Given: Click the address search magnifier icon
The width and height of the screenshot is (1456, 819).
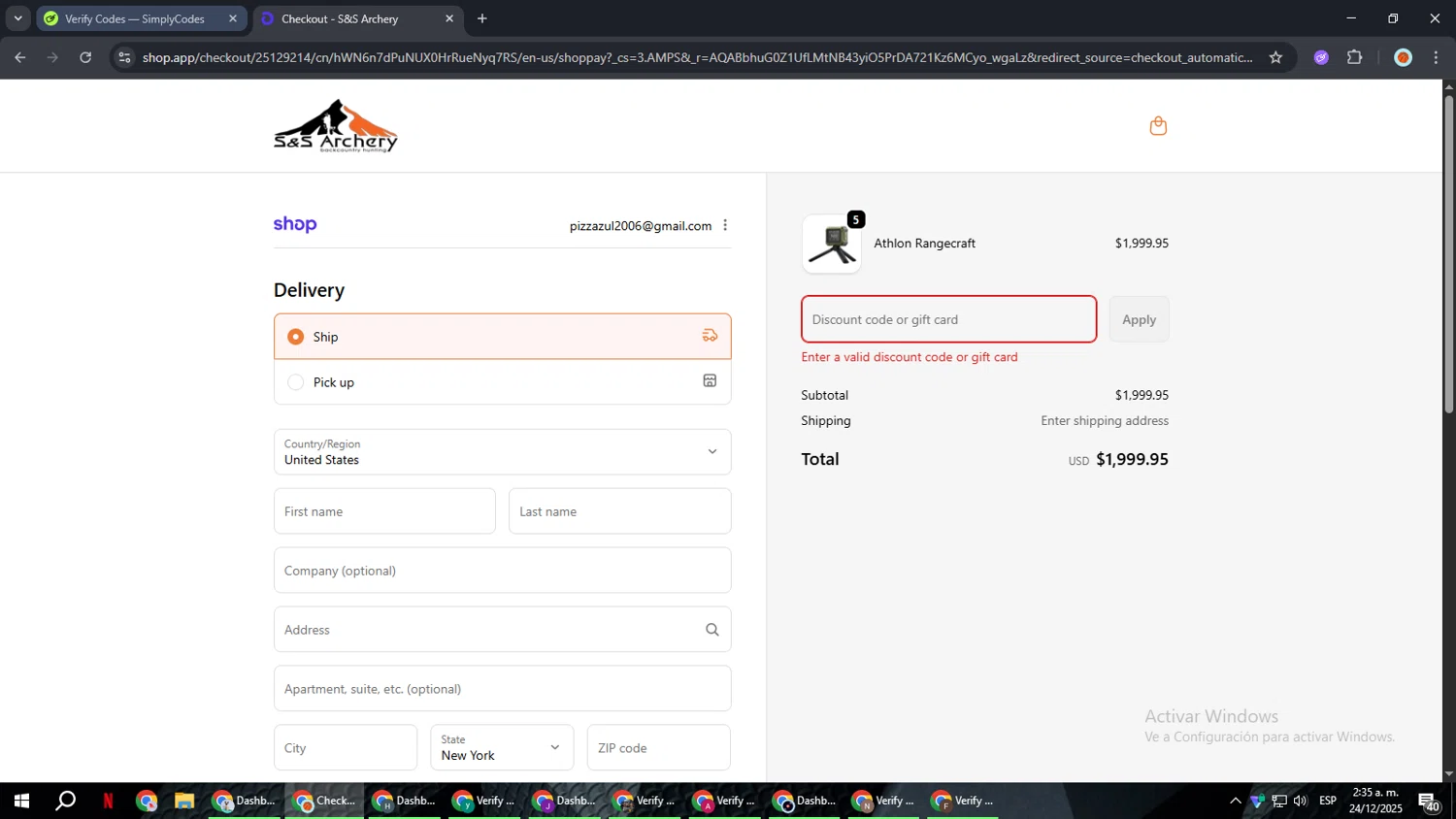Looking at the screenshot, I should (x=712, y=630).
